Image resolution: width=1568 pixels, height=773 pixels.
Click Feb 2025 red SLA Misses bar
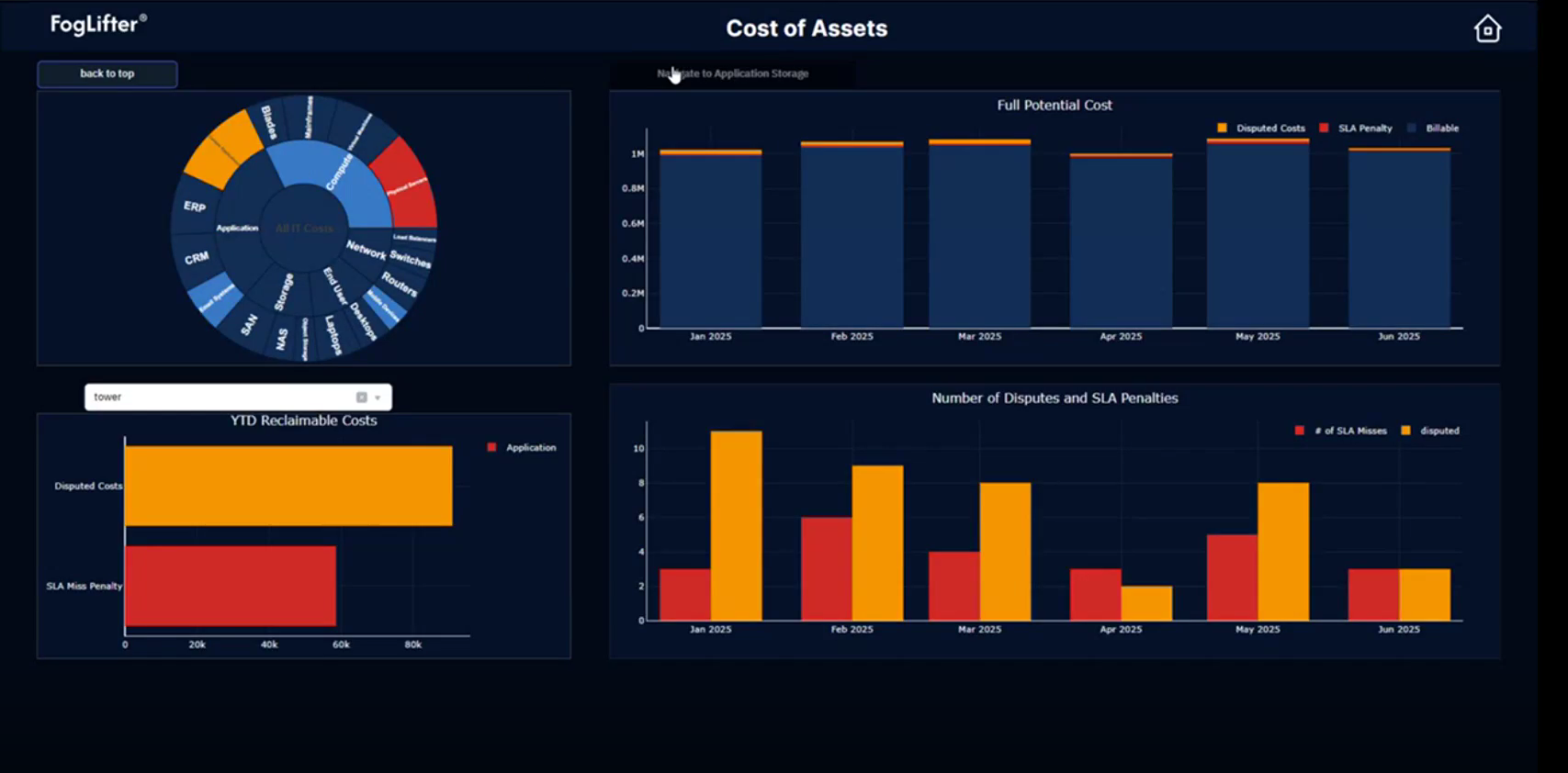(827, 569)
